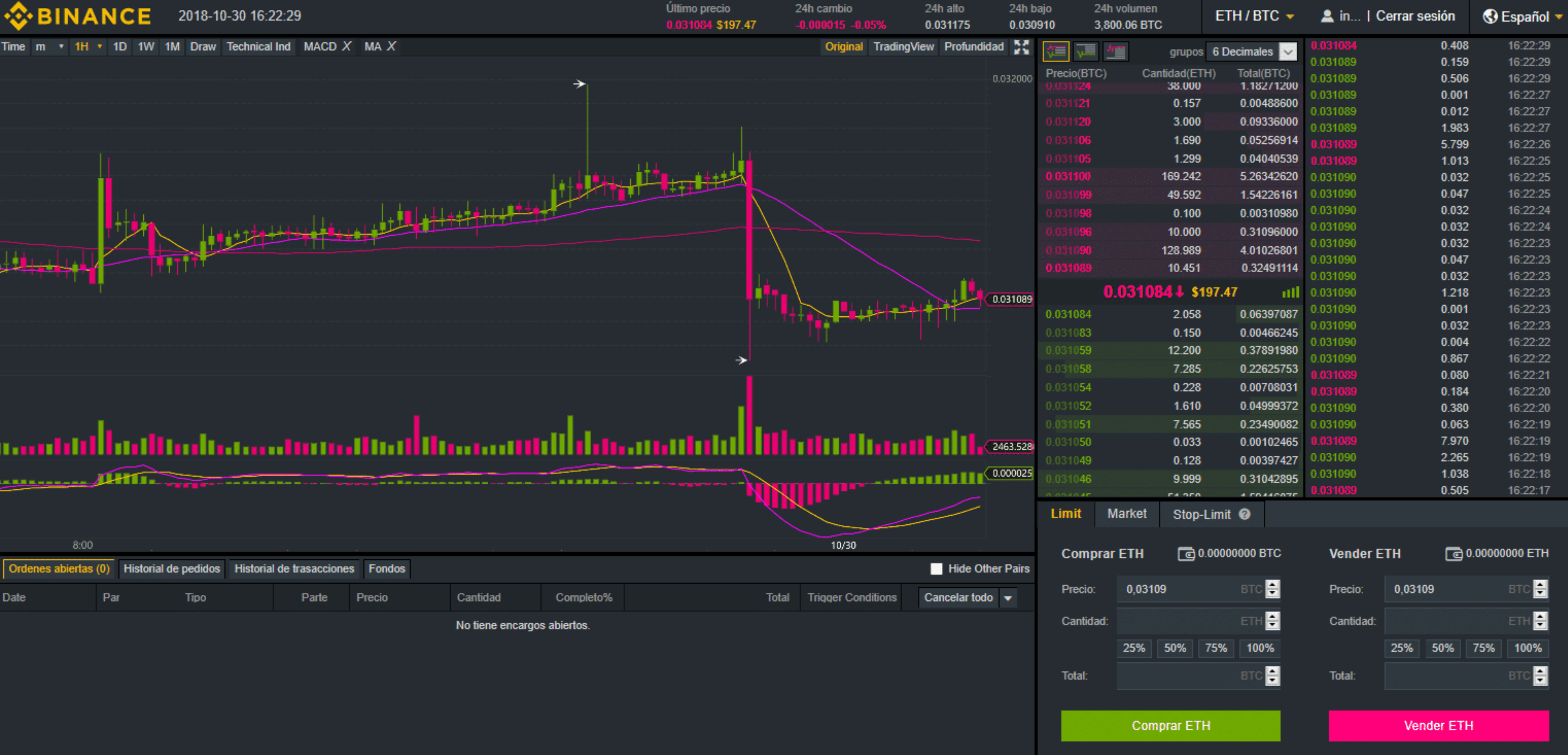Show combined buy and sell order book
The width and height of the screenshot is (1568, 755).
(1056, 52)
